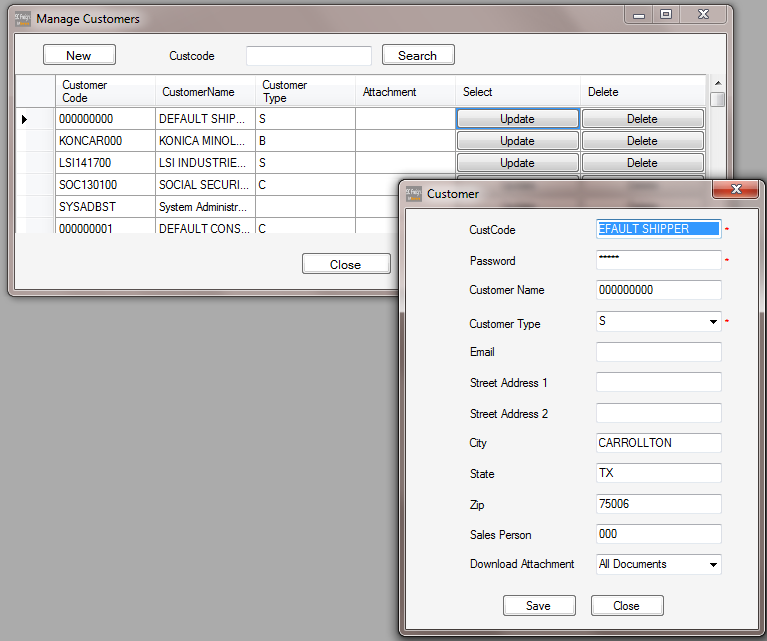Sort by CustomerName column header
Image resolution: width=767 pixels, height=641 pixels.
[x=205, y=92]
